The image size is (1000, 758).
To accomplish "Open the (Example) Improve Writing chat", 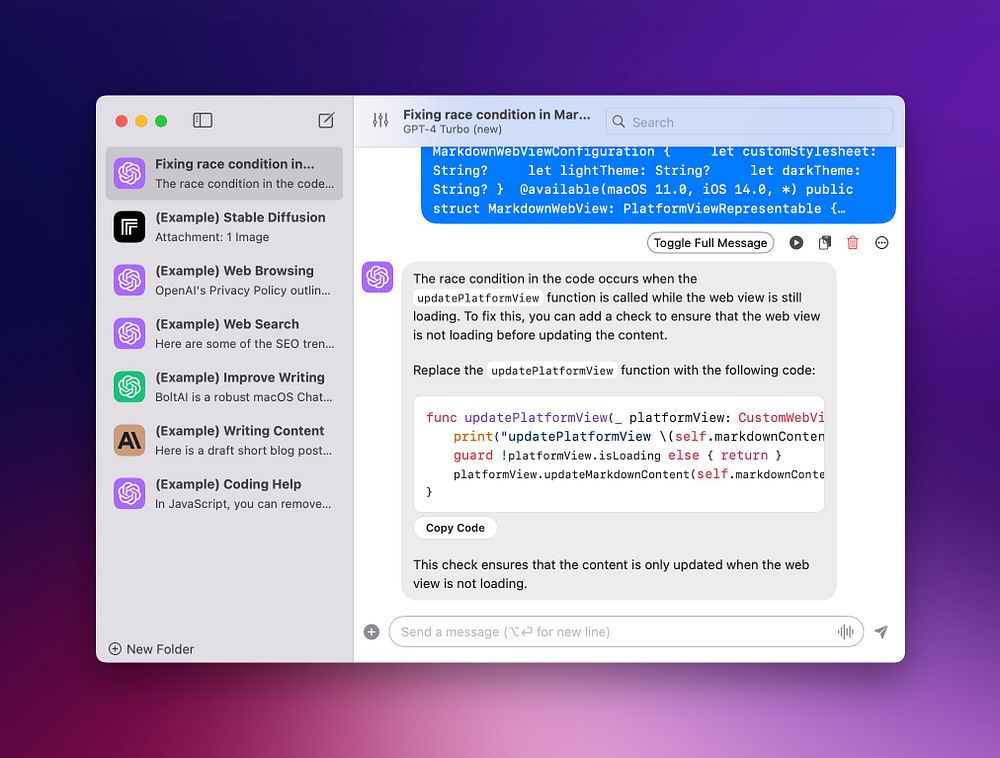I will tap(224, 387).
